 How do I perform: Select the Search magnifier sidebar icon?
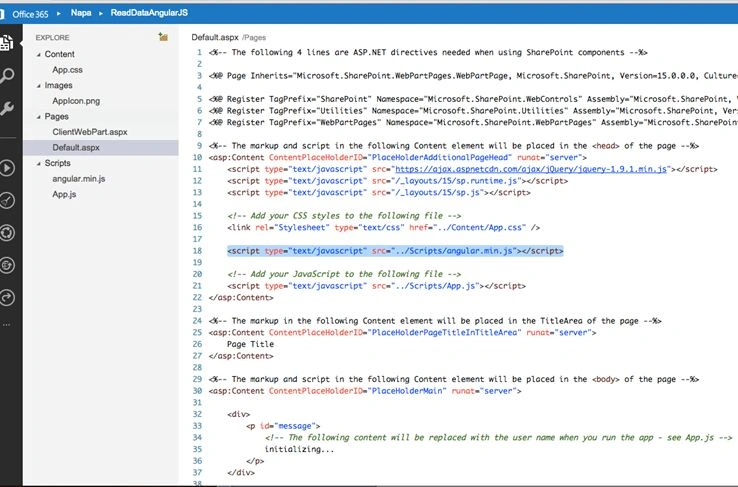coord(7,75)
